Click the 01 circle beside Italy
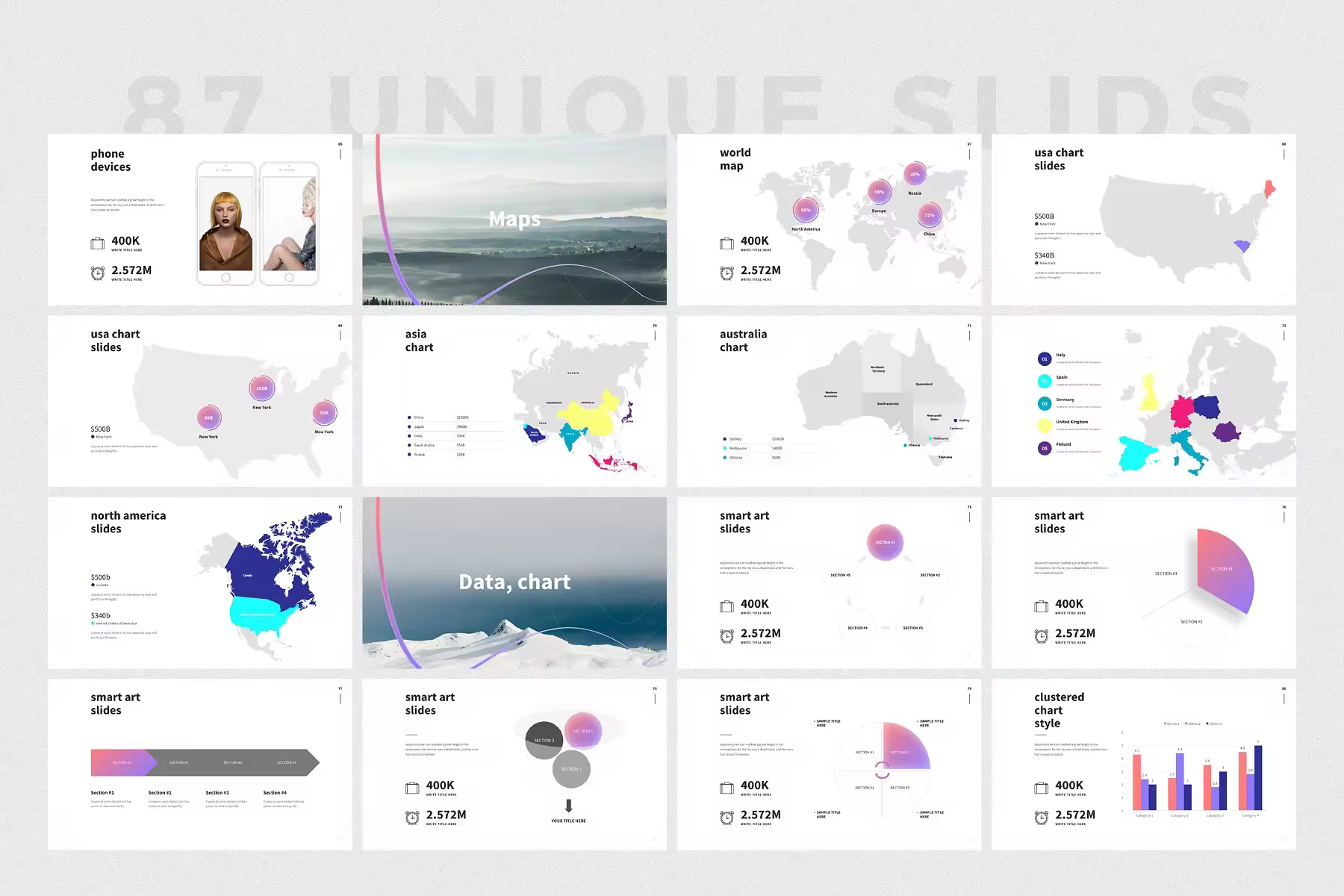 1045,359
